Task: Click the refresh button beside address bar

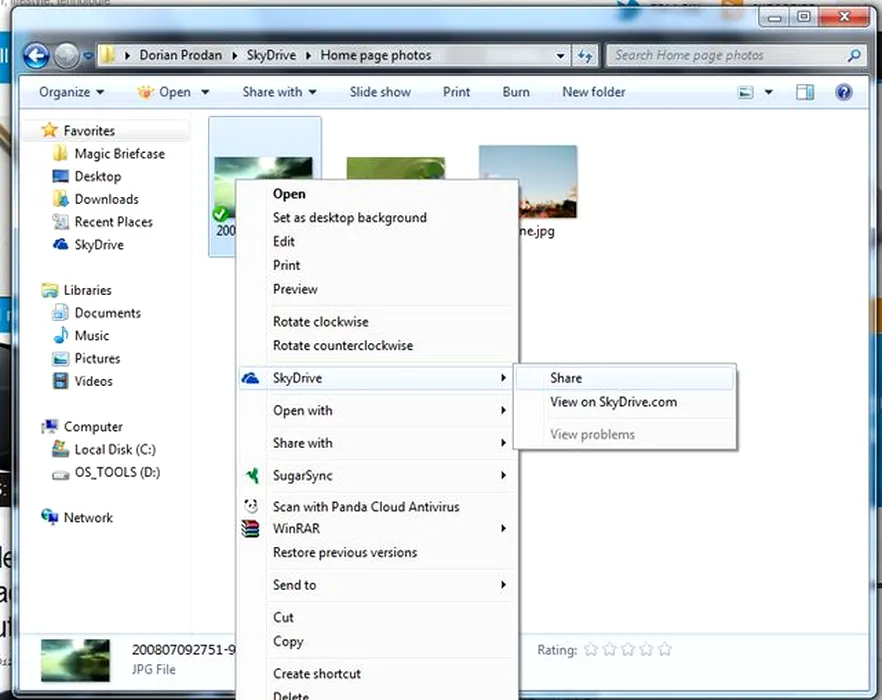Action: (x=586, y=56)
